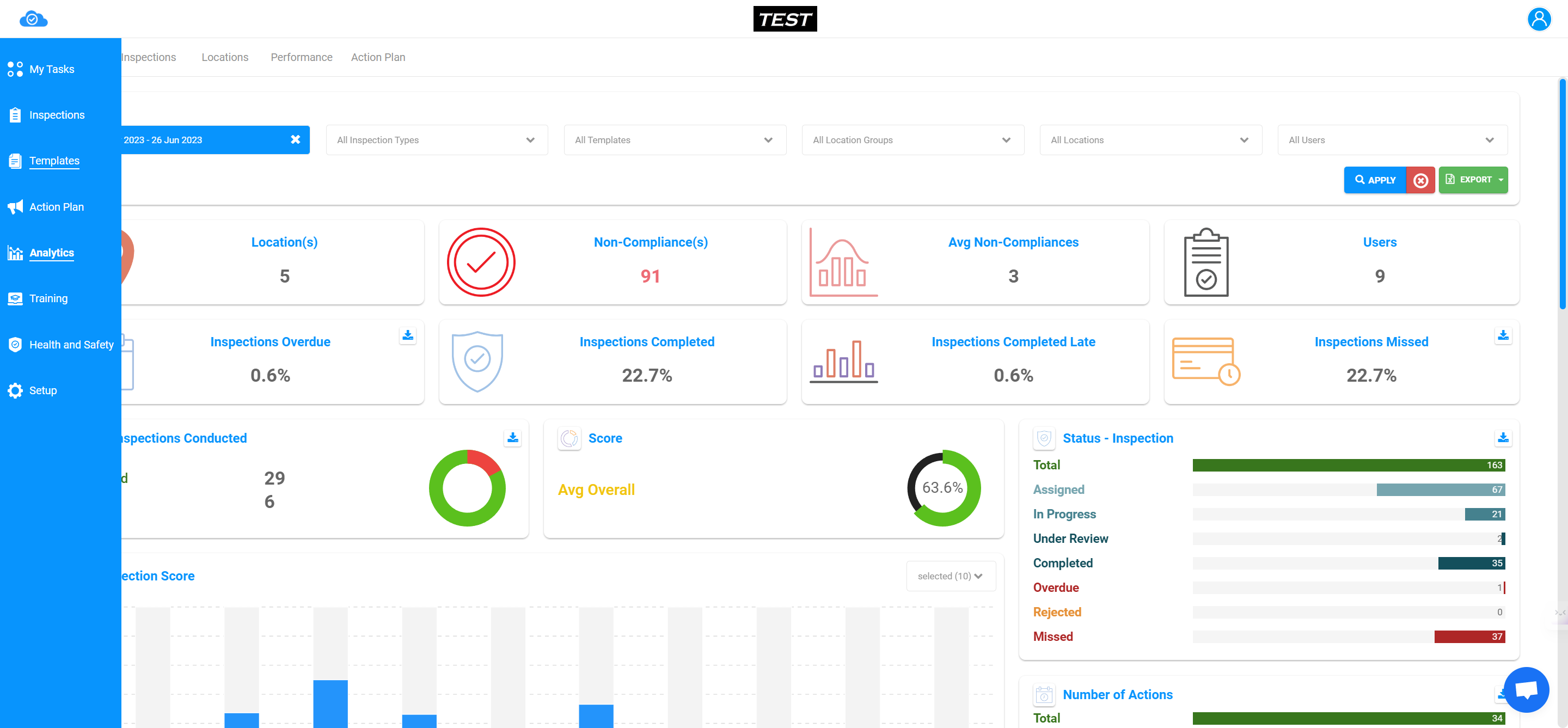Open My Tasks in sidebar
The height and width of the screenshot is (728, 1568).
pyautogui.click(x=52, y=69)
